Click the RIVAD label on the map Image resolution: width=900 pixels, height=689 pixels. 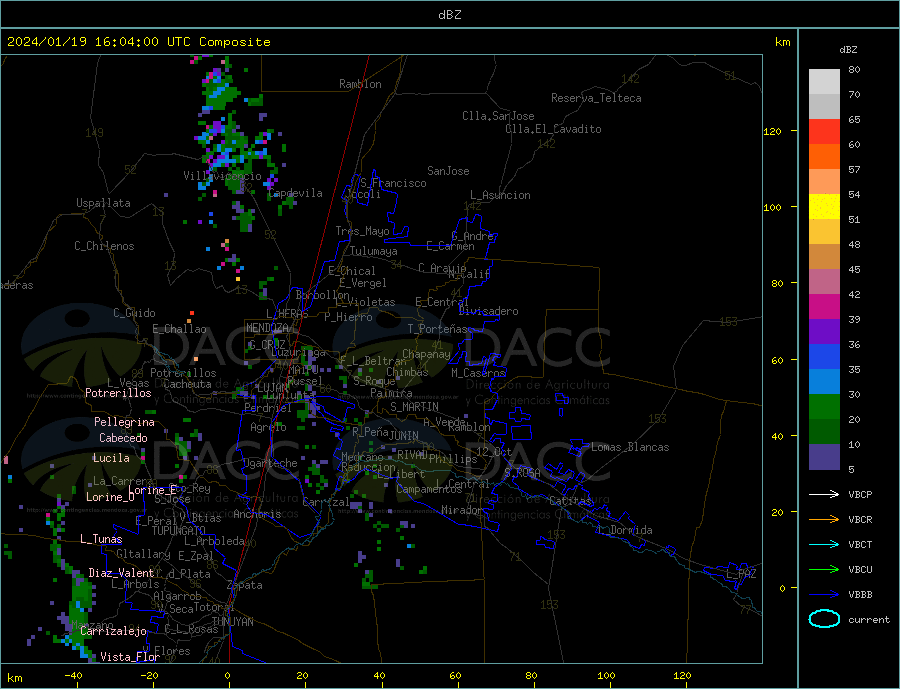click(412, 454)
